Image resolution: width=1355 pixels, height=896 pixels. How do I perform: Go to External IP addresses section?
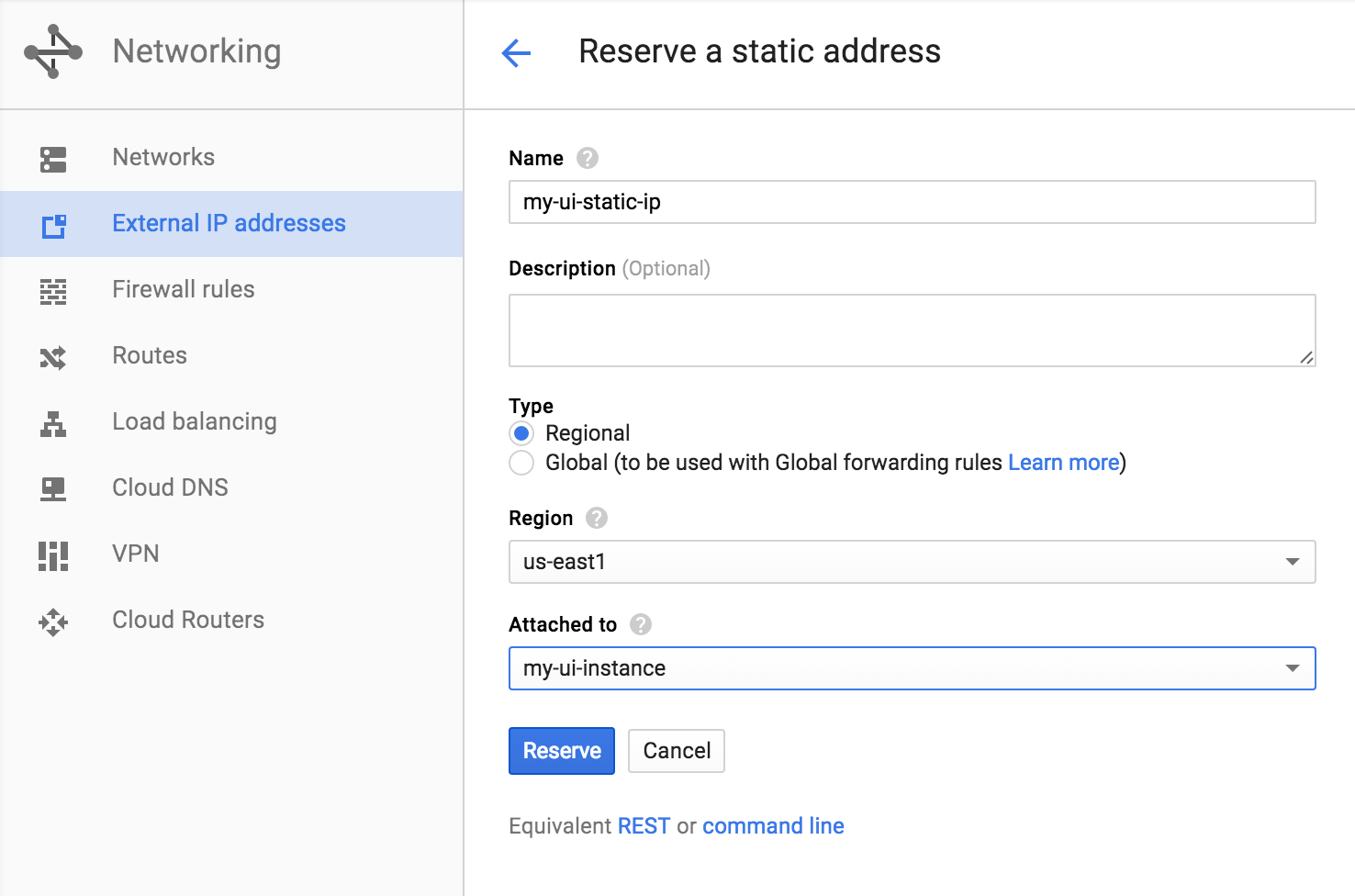click(x=229, y=223)
